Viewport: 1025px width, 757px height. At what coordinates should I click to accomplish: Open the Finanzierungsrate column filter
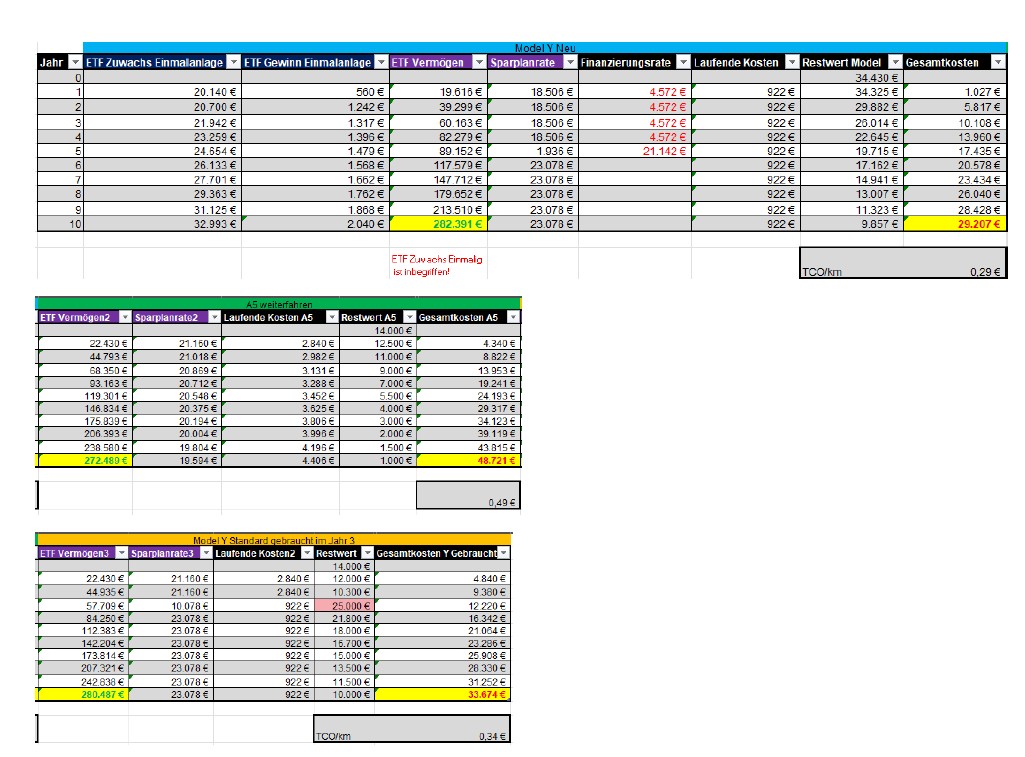[x=682, y=63]
